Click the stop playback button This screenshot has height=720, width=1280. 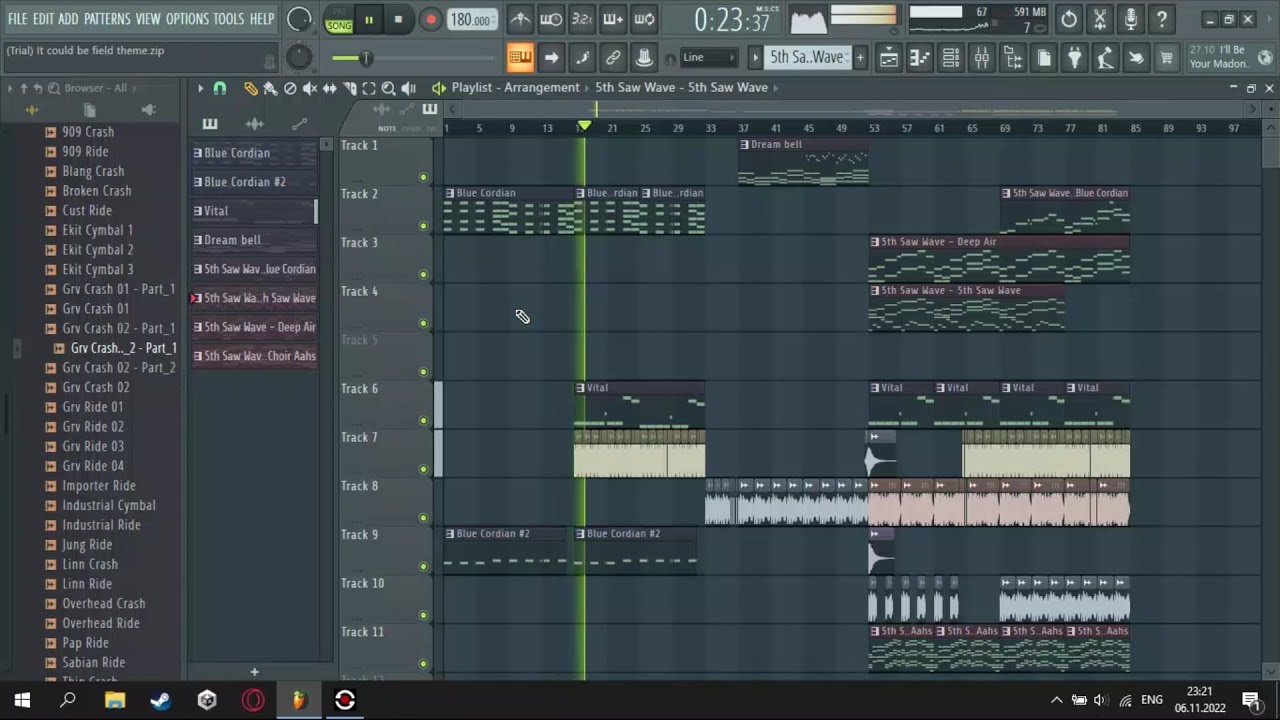(x=398, y=19)
